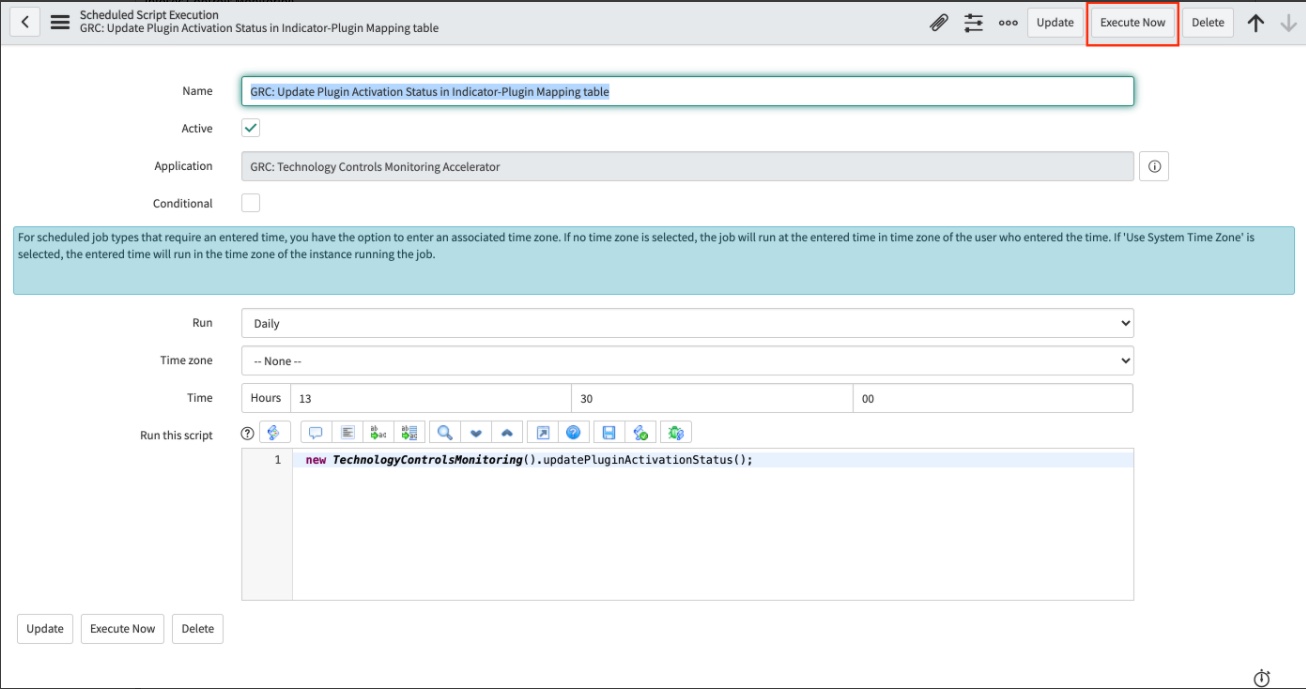
Task: Click the paperclip attachments icon
Action: (x=939, y=22)
